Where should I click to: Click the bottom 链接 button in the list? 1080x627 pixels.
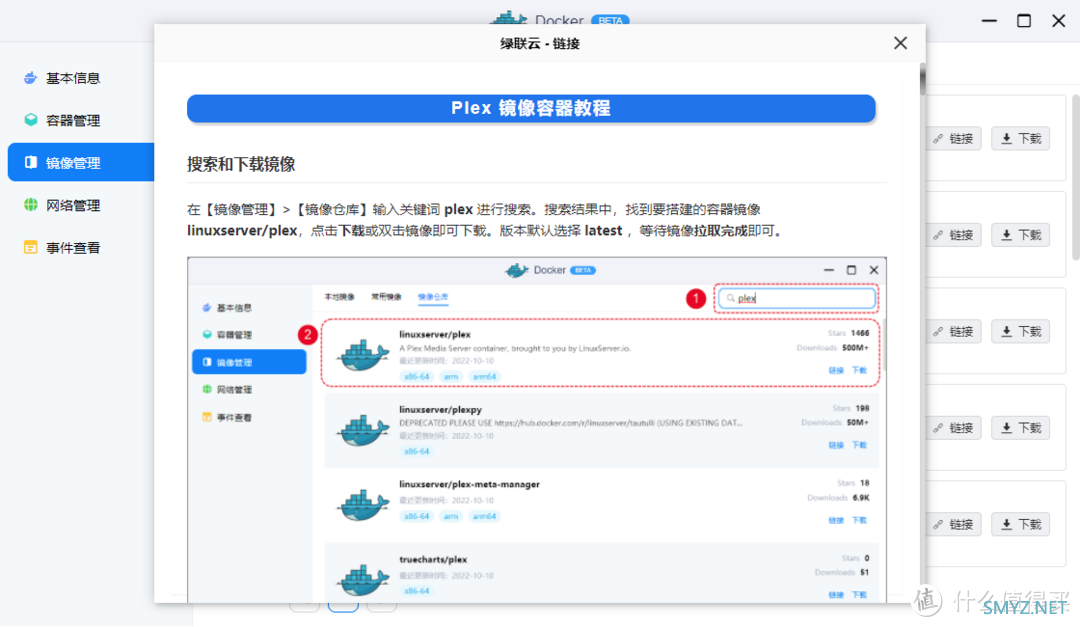point(954,524)
